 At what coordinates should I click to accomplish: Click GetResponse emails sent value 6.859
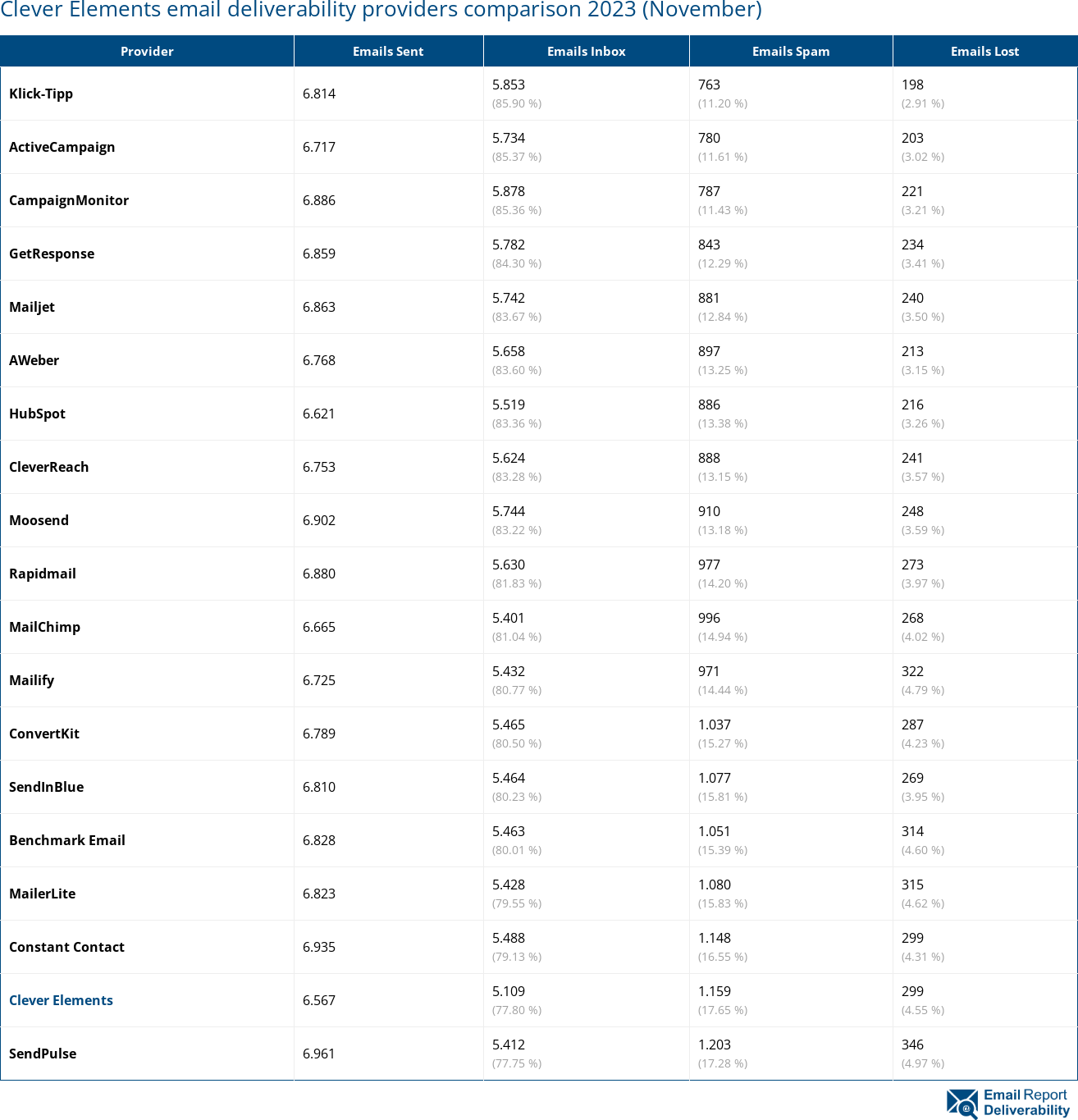click(x=319, y=254)
